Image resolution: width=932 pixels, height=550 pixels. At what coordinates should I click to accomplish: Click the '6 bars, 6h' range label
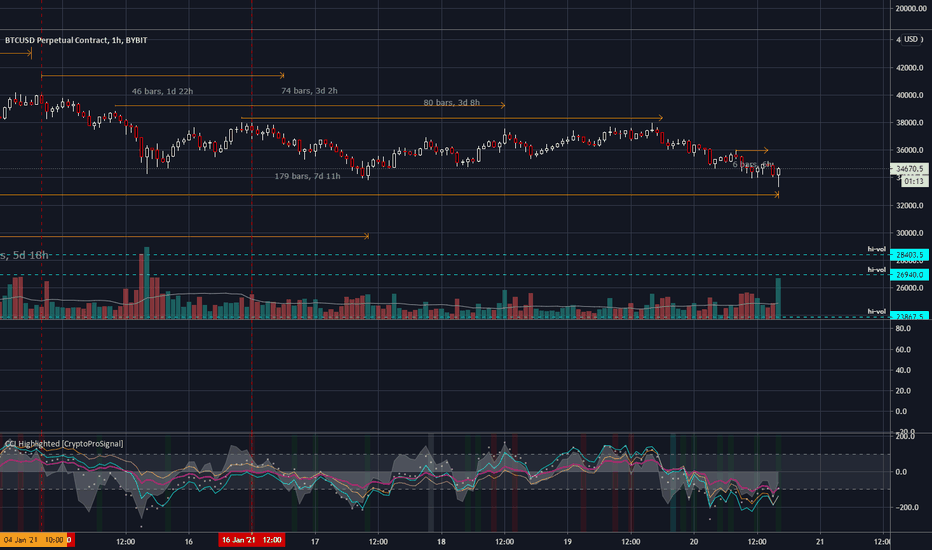tap(753, 164)
